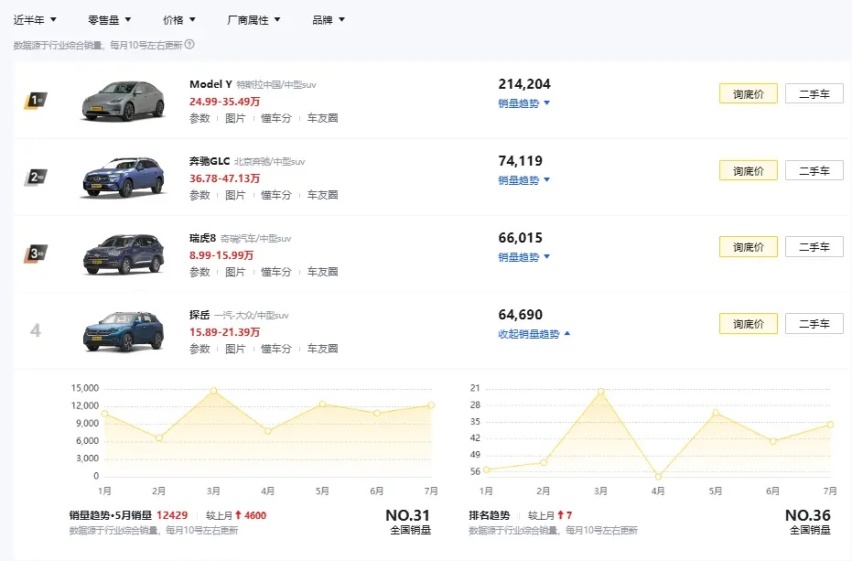Collapse 收起销量趋势 for 探岳
The image size is (852, 561).
(534, 334)
